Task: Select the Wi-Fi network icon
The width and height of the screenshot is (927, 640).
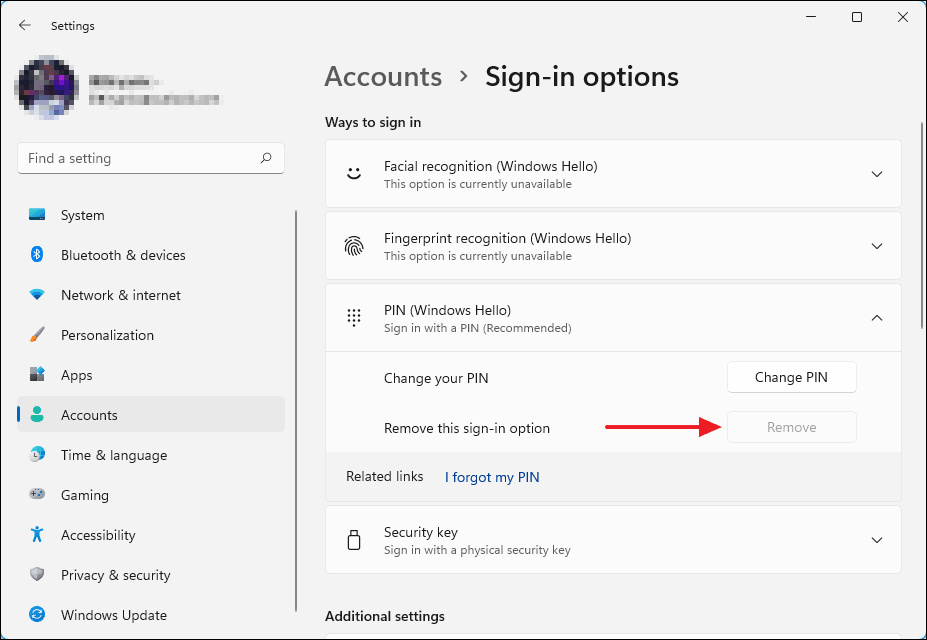Action: click(x=37, y=294)
